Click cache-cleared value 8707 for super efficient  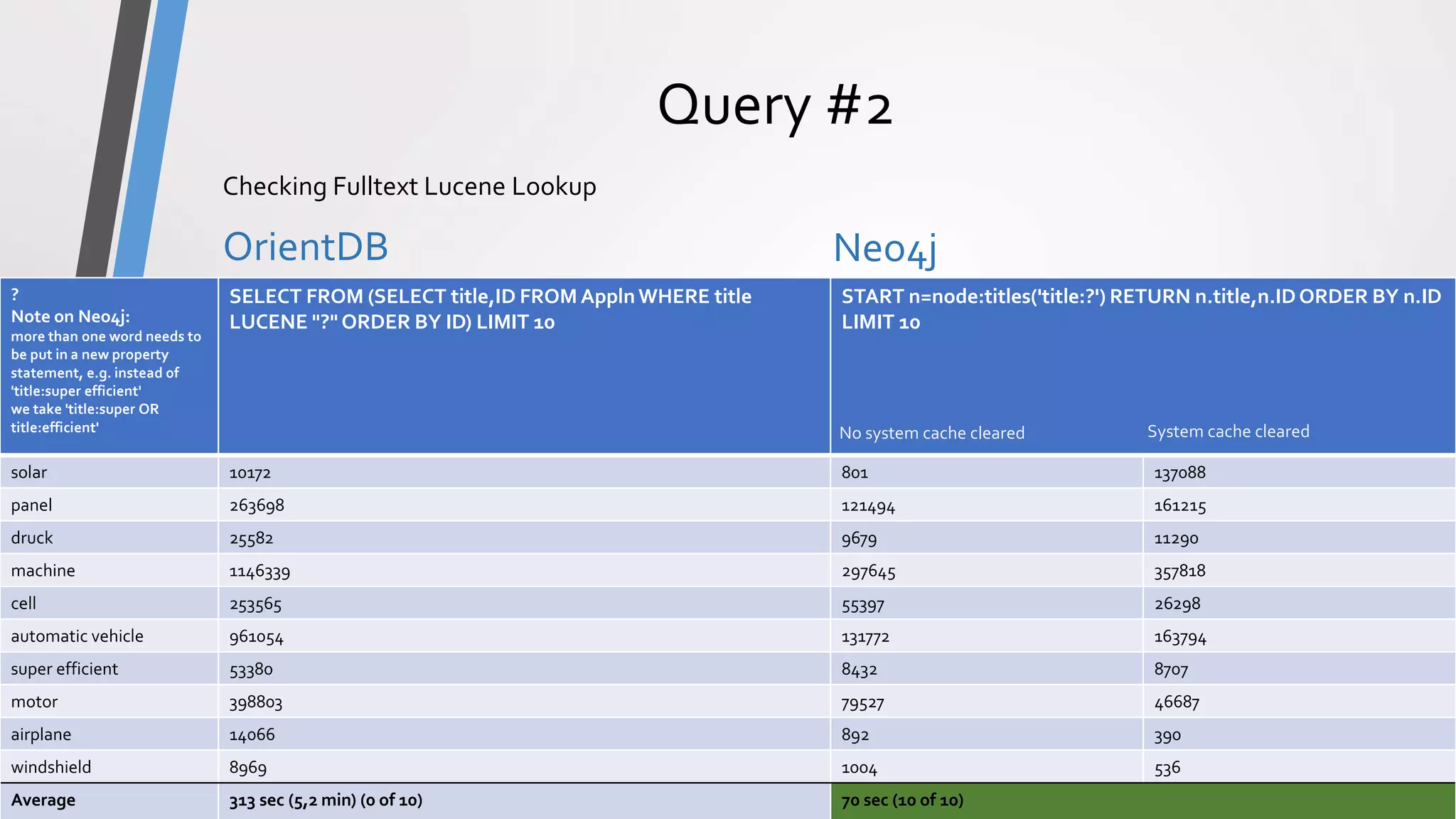point(1171,670)
